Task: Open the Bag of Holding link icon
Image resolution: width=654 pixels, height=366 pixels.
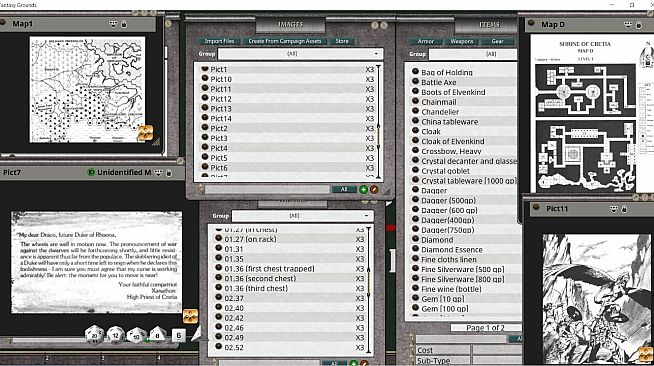Action: [415, 71]
